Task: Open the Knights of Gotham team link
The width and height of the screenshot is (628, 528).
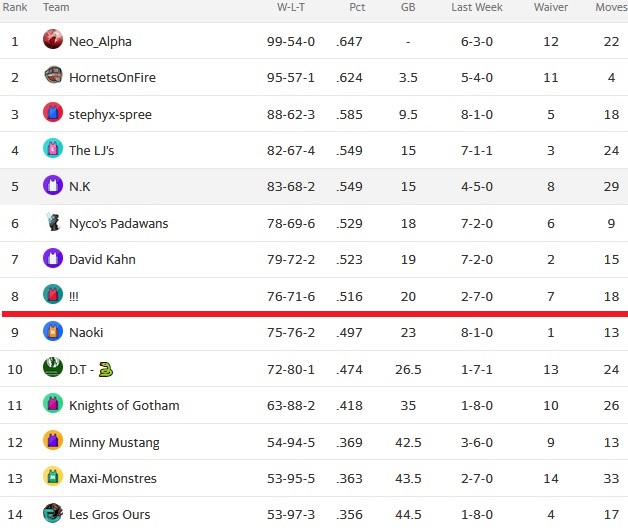Action: pos(124,405)
